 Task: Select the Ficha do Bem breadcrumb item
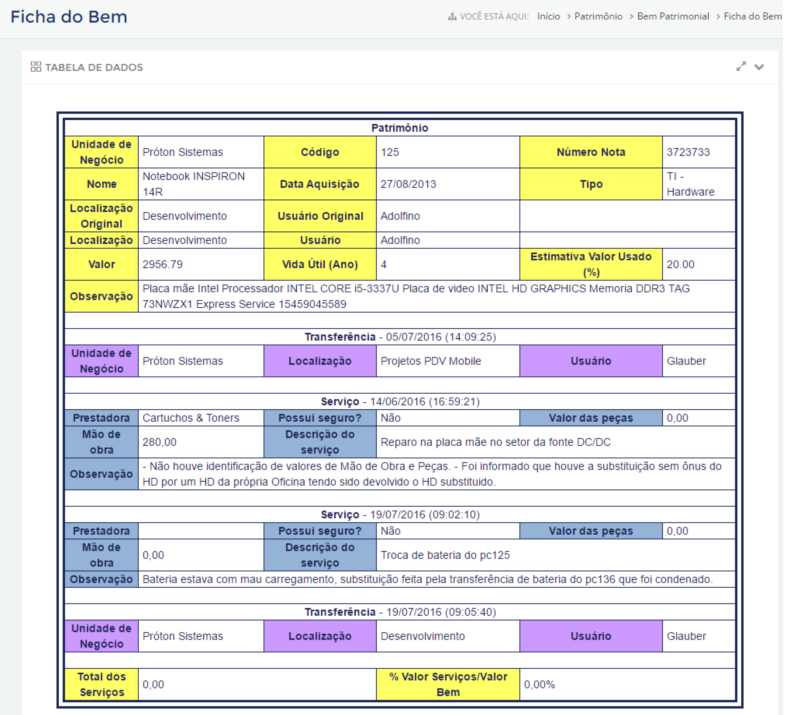[752, 17]
